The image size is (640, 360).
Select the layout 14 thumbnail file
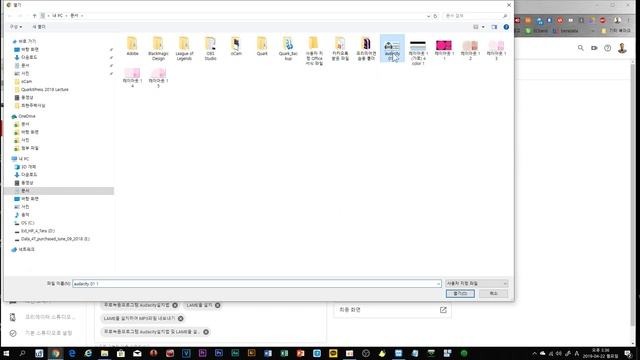132,78
